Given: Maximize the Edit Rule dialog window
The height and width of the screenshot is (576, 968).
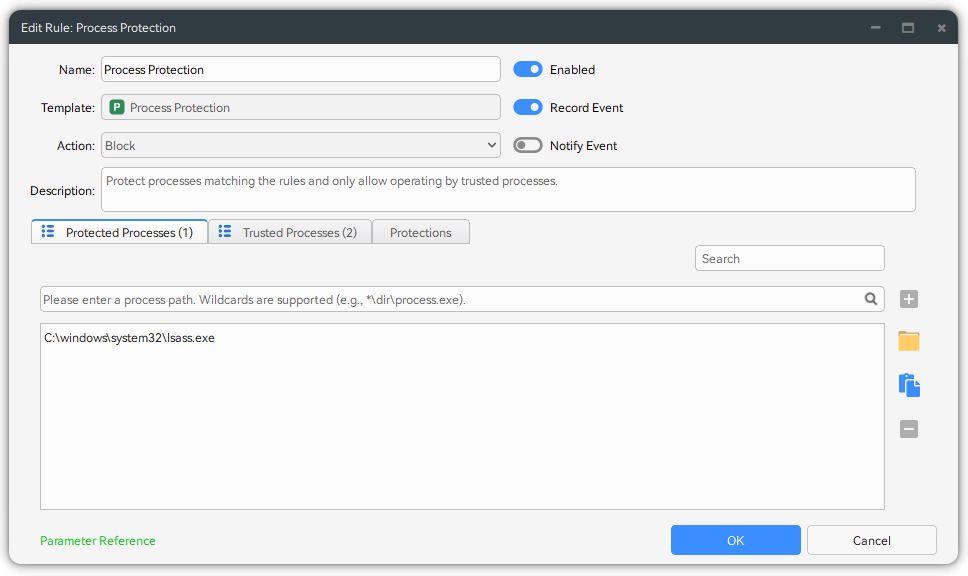Looking at the screenshot, I should (x=908, y=28).
